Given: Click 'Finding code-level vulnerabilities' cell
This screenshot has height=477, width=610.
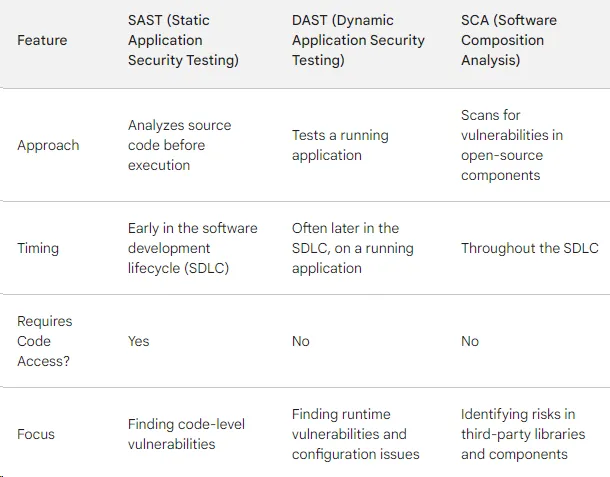Looking at the screenshot, I should (186, 434).
